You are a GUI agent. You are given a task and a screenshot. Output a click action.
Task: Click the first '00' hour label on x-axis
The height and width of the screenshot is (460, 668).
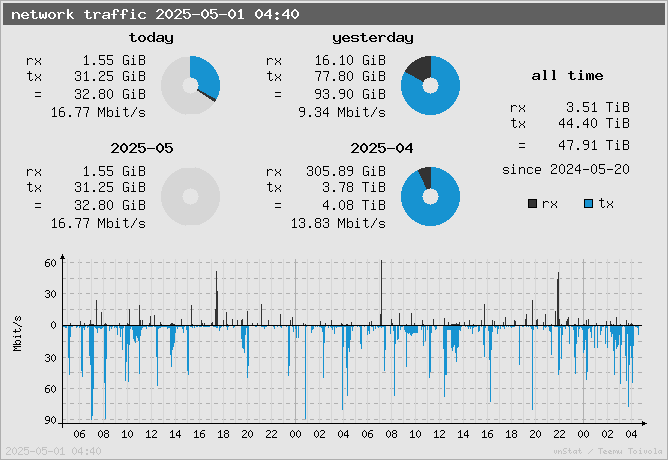[295, 434]
